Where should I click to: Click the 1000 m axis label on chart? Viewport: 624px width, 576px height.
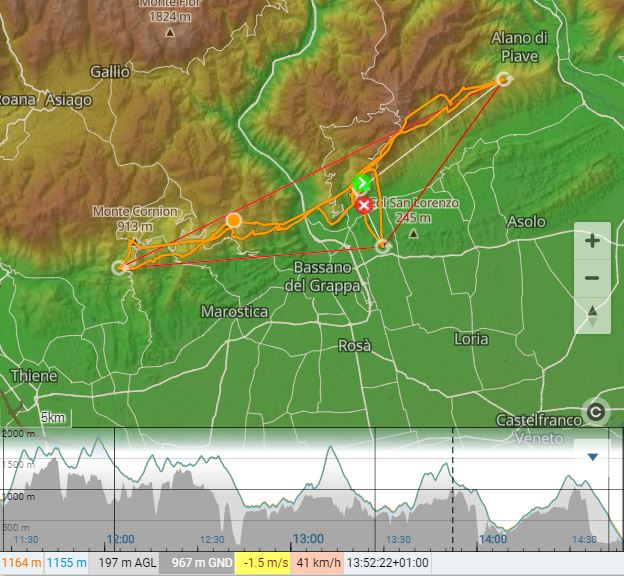coord(18,497)
